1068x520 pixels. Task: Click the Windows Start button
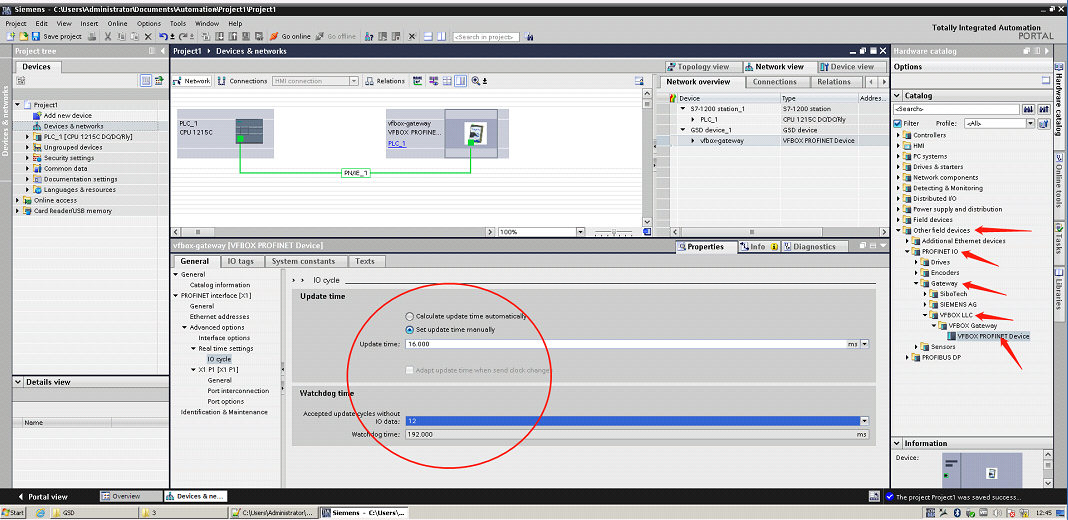coord(14,512)
